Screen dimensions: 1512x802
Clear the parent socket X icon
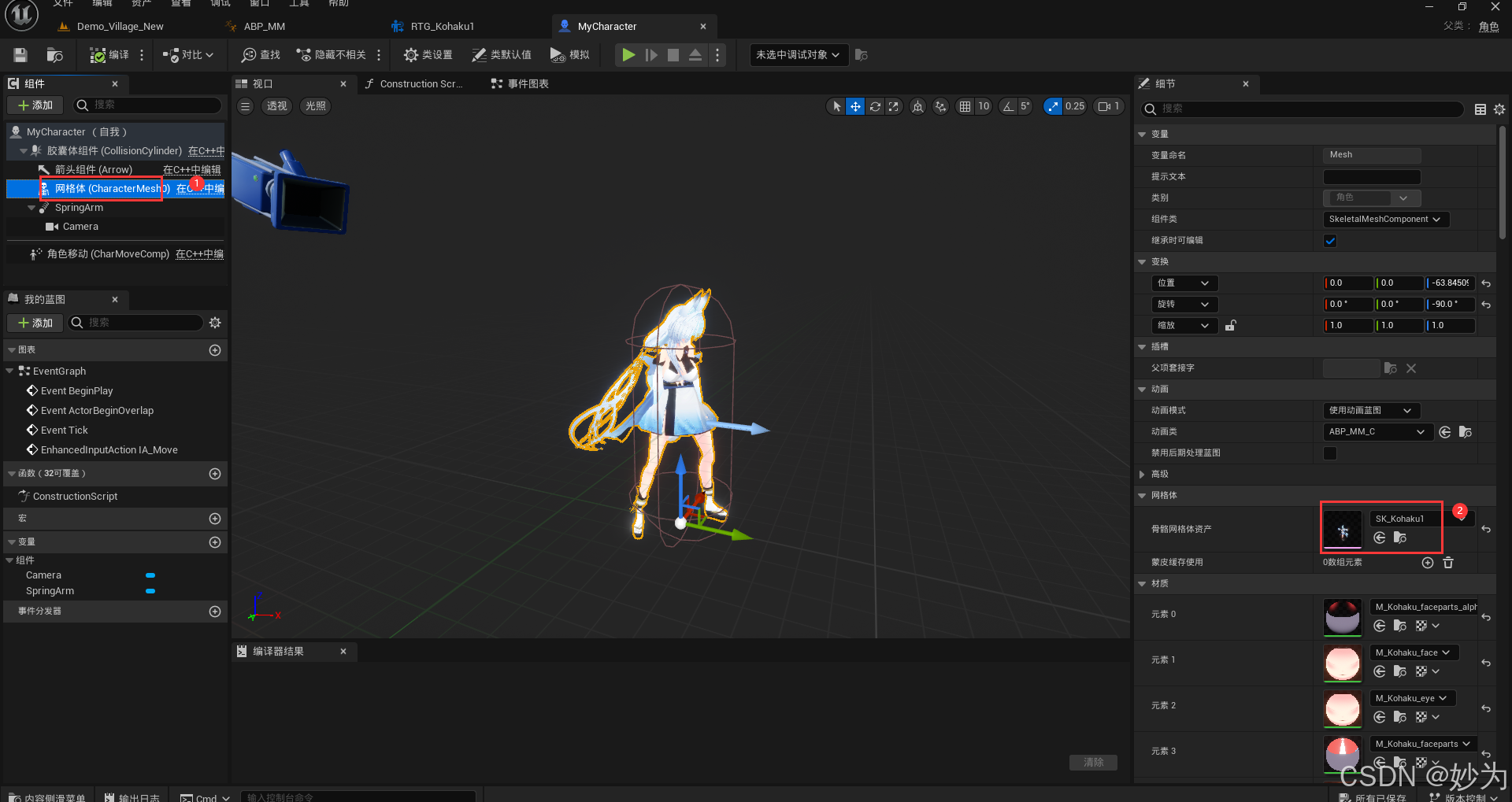[1411, 368]
